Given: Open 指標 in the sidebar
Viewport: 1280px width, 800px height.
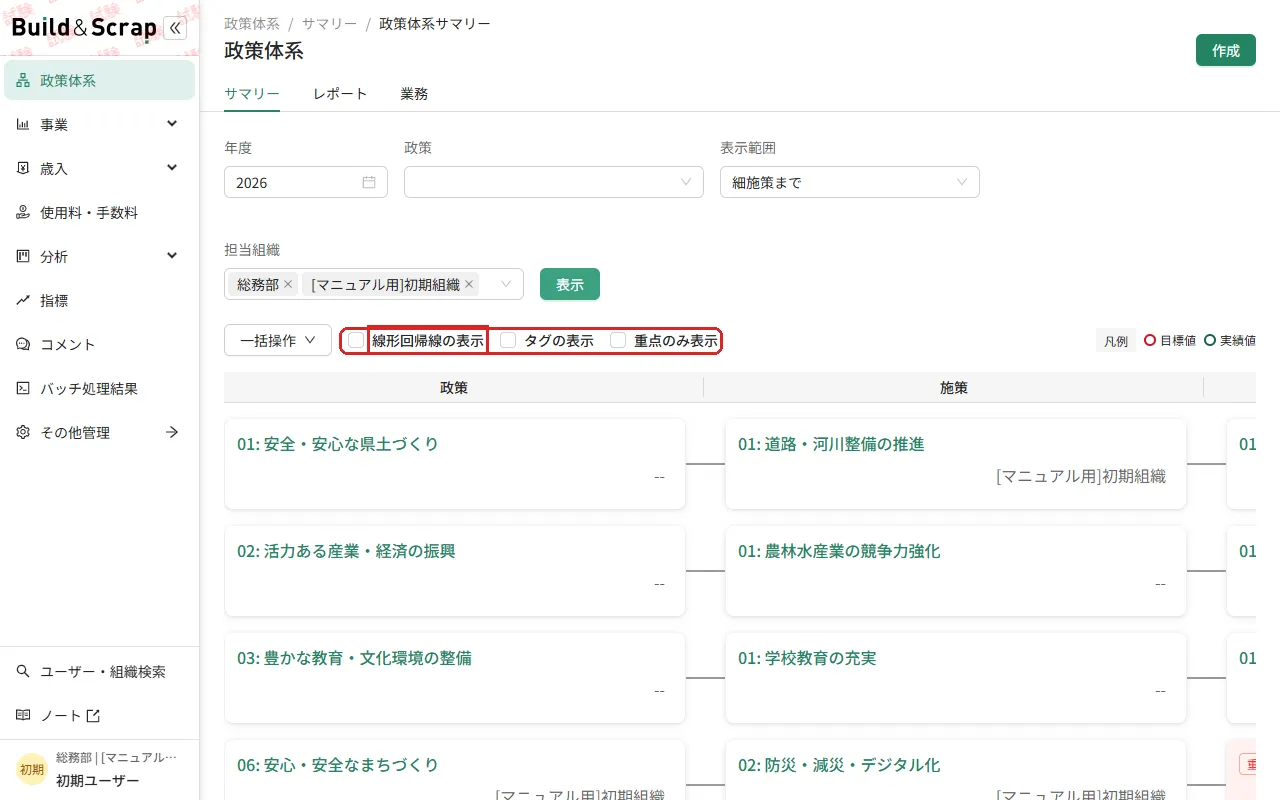Looking at the screenshot, I should click(x=99, y=301).
